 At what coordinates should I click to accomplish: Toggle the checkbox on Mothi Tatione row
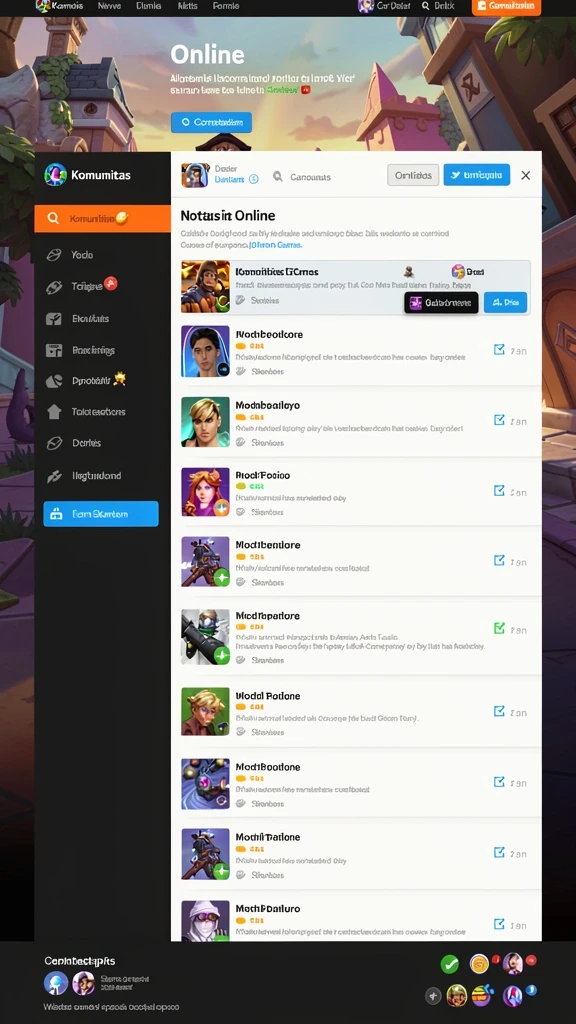[x=499, y=852]
